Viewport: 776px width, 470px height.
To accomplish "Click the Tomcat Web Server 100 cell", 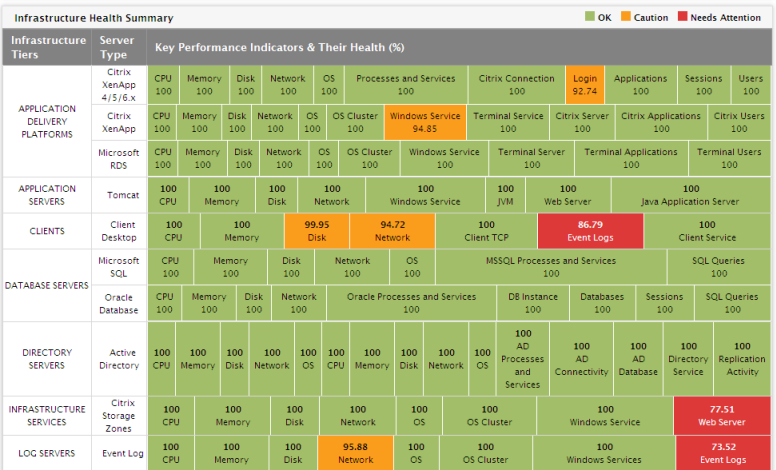I will [568, 195].
